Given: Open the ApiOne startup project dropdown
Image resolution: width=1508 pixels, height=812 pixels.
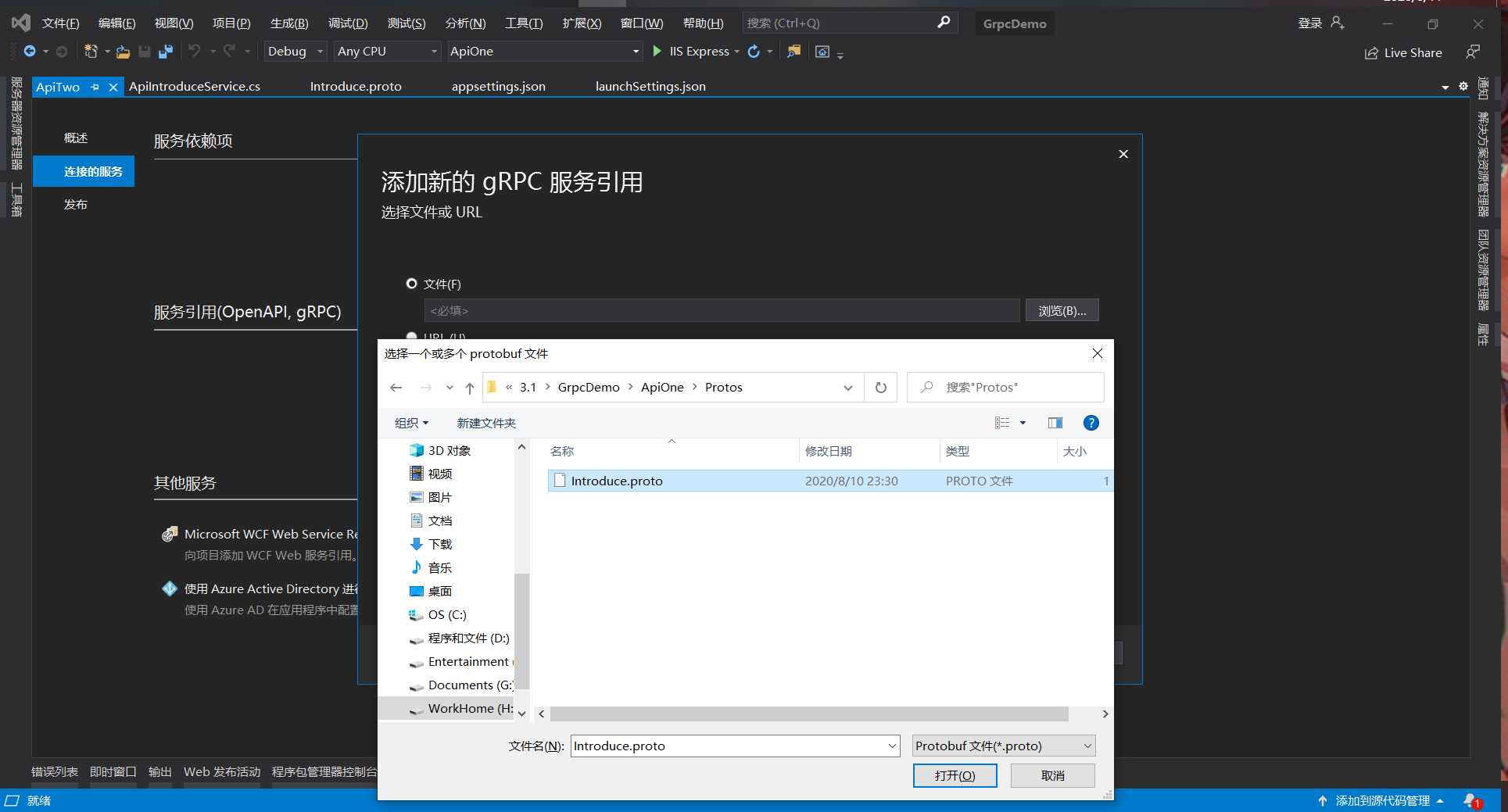Looking at the screenshot, I should (x=545, y=52).
